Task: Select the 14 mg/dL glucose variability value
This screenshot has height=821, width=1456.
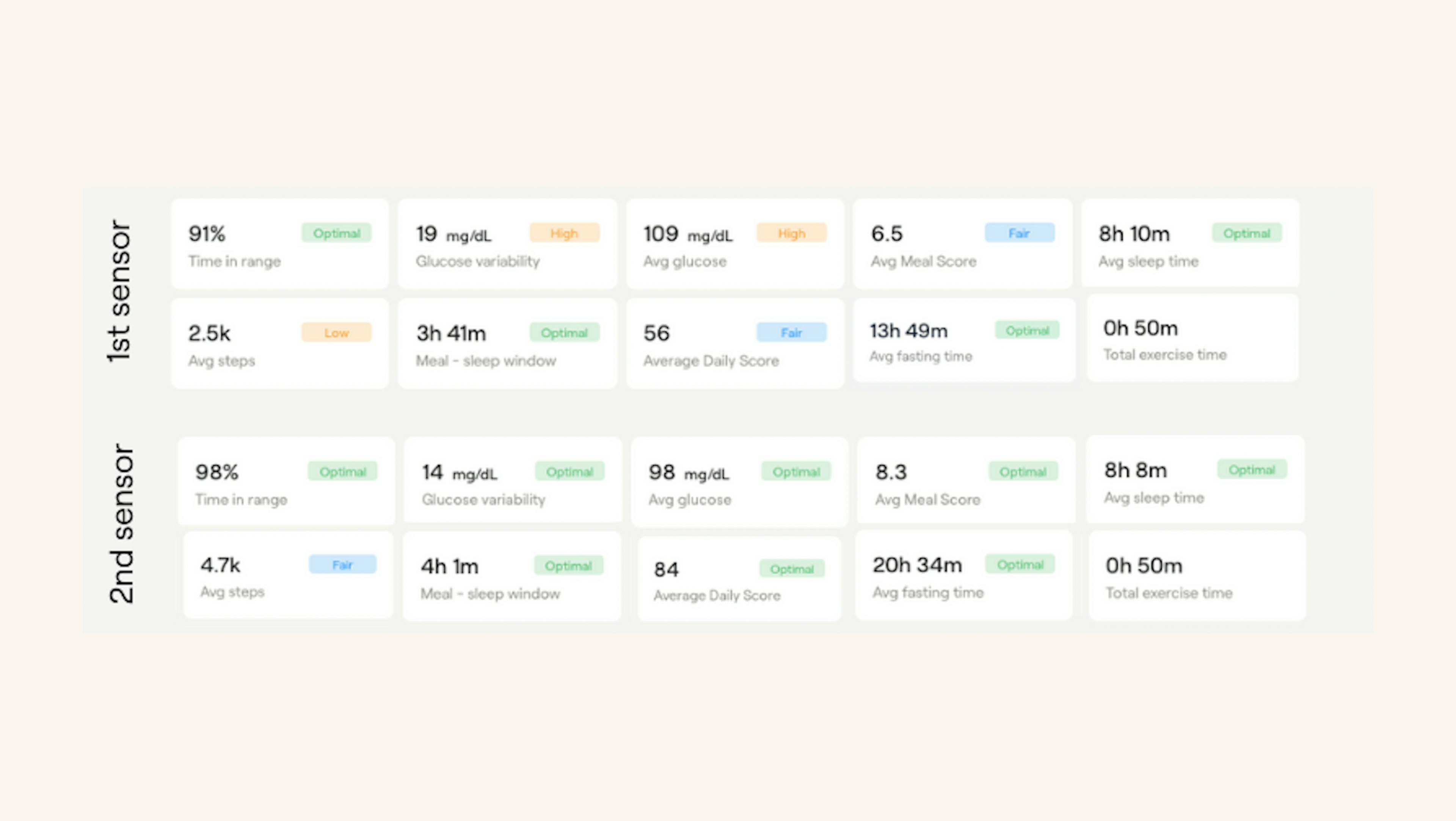Action: click(x=460, y=472)
